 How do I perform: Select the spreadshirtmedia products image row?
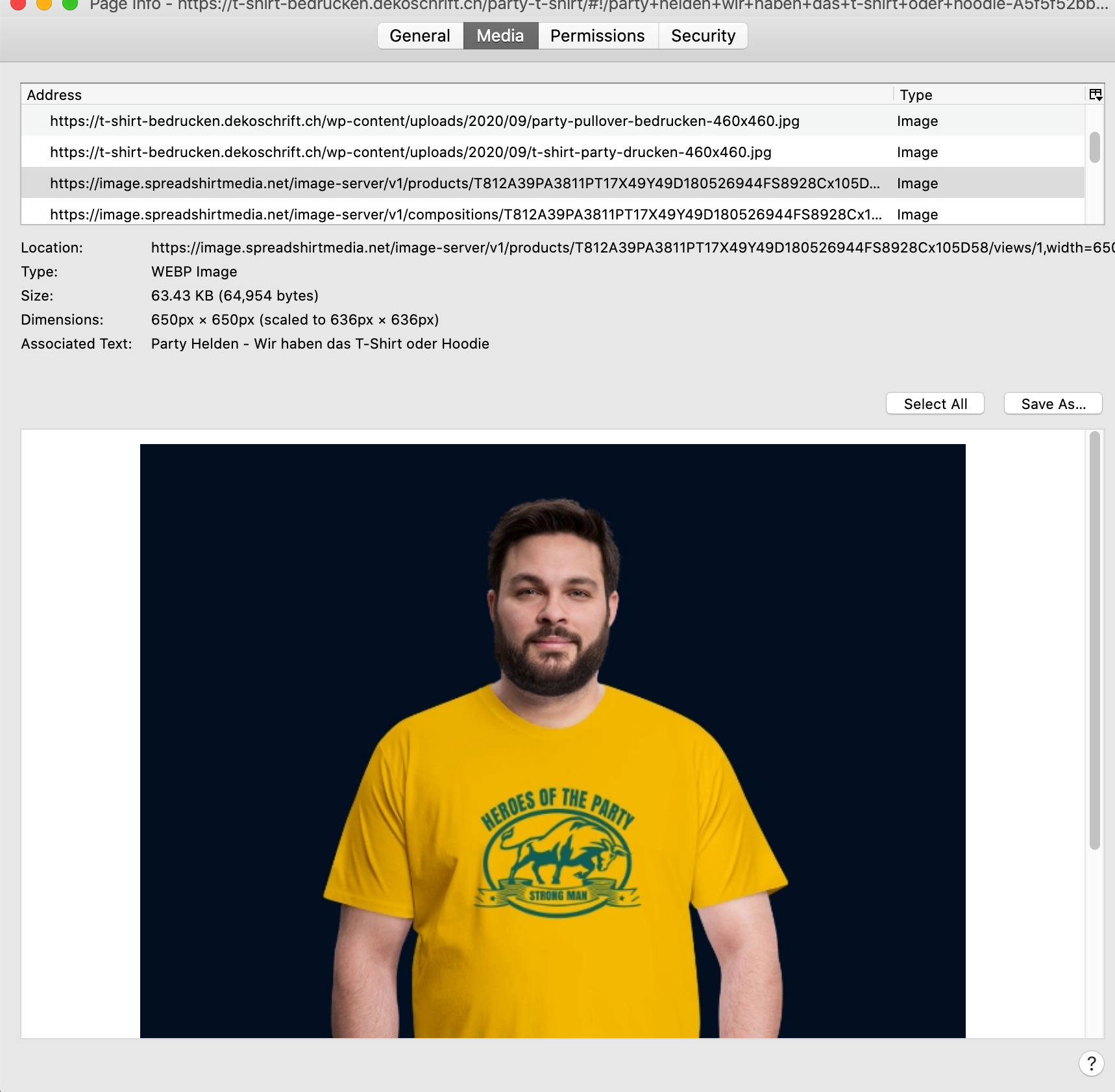pos(464,183)
